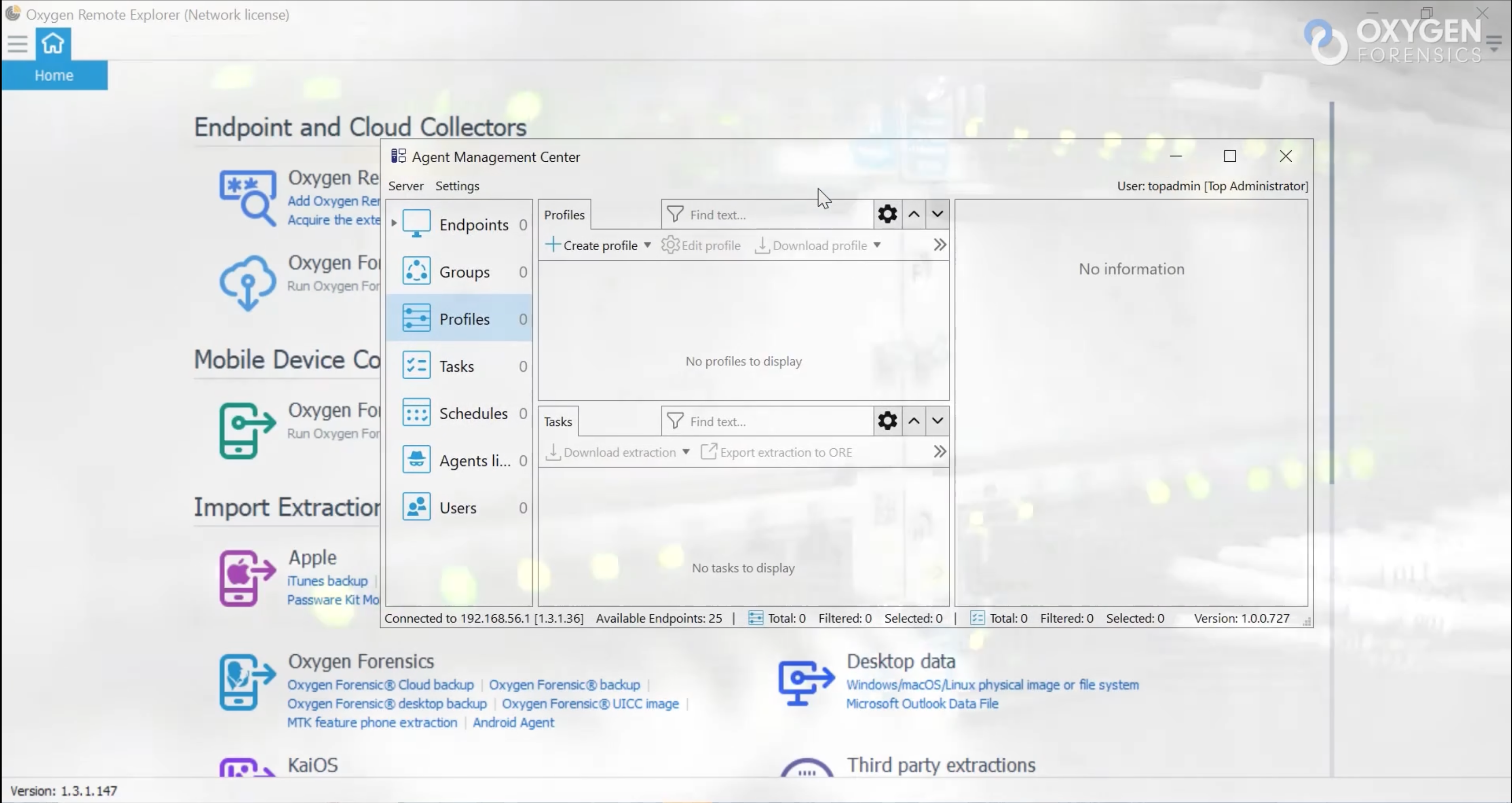This screenshot has width=1512, height=803.
Task: Jump to next match in Tasks search
Action: coord(938,420)
